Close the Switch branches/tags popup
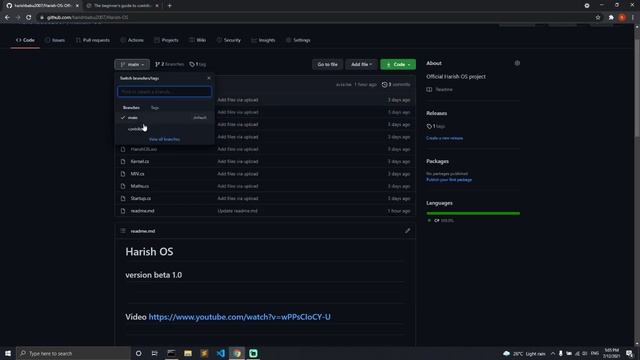The image size is (640, 360). (x=209, y=78)
